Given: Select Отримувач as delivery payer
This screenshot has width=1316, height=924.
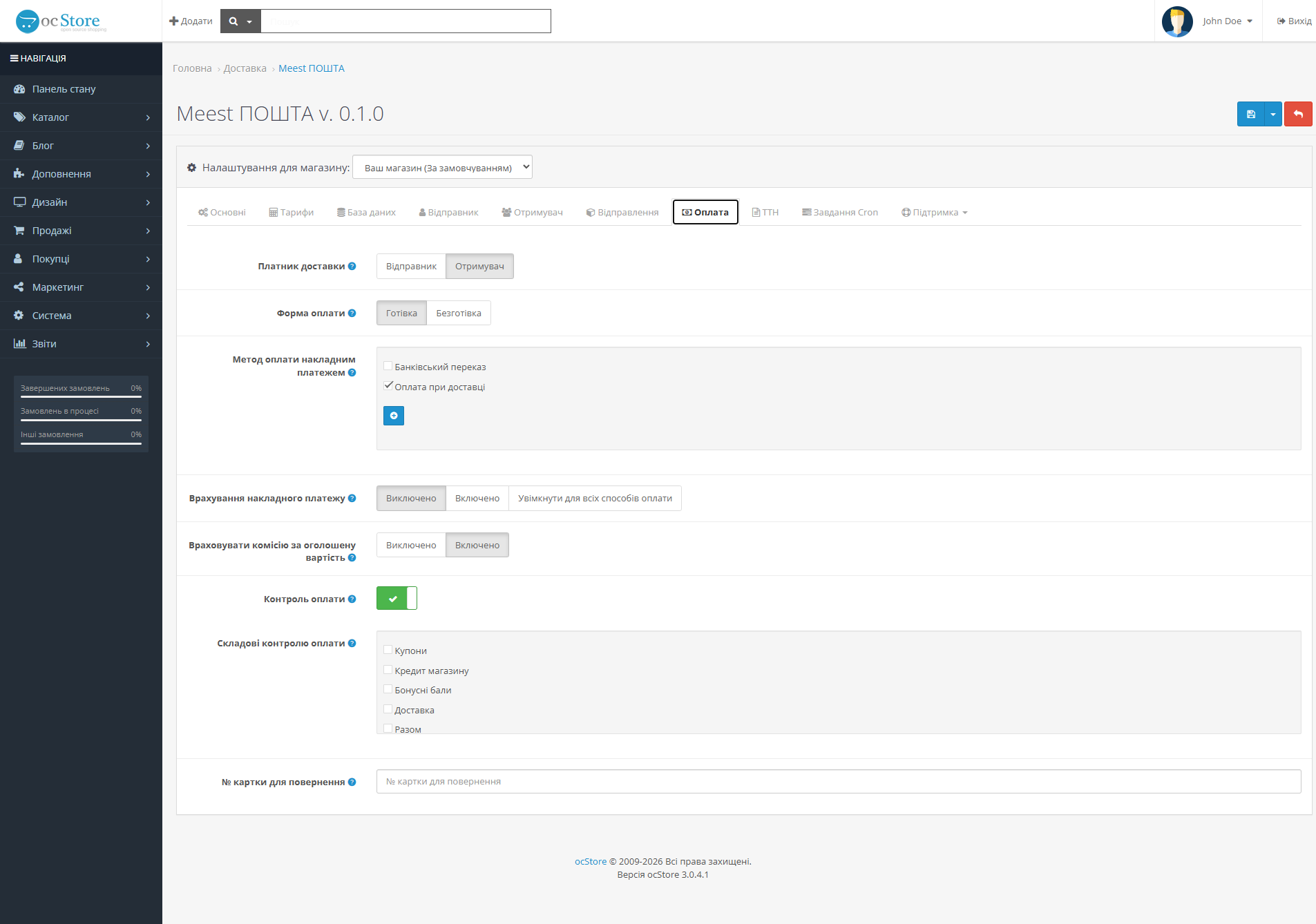Looking at the screenshot, I should (x=479, y=267).
